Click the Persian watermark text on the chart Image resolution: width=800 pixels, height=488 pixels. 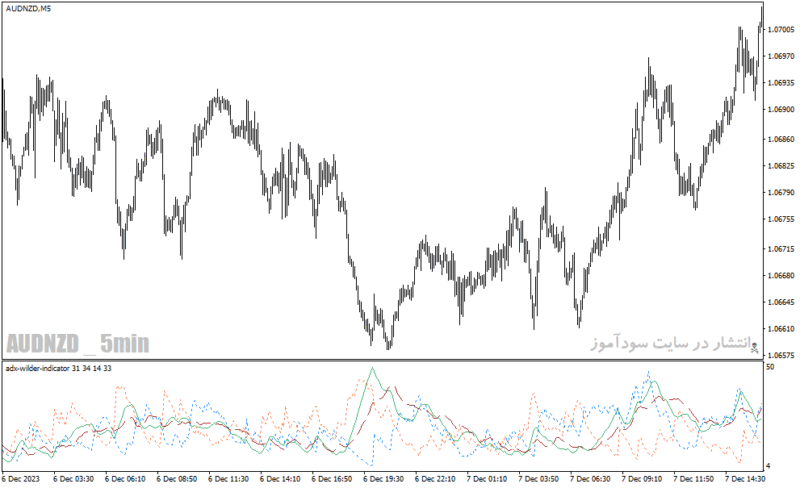(671, 343)
